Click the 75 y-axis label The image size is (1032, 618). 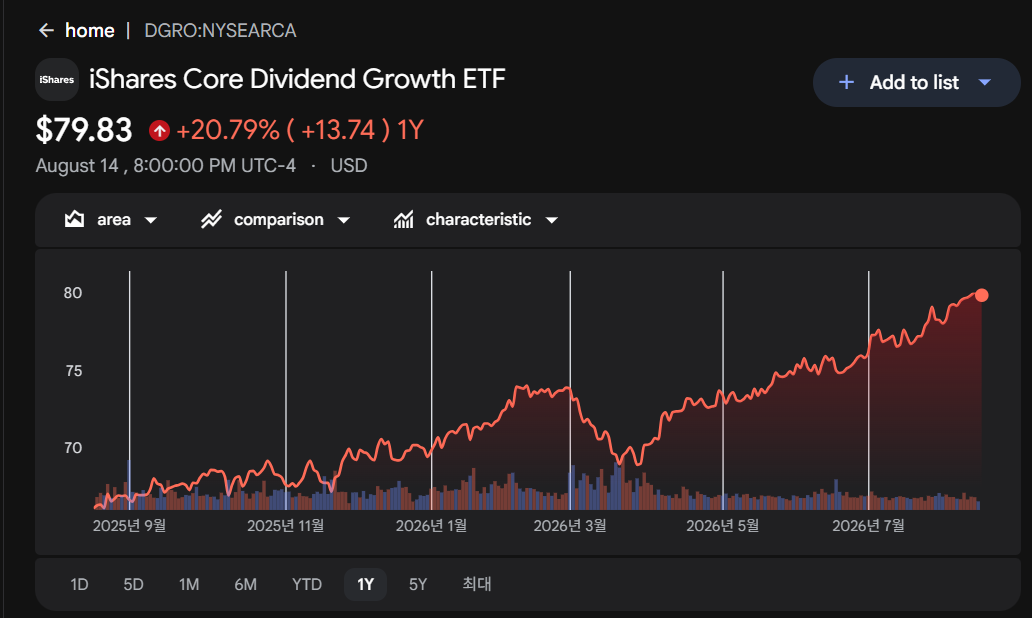click(x=74, y=371)
